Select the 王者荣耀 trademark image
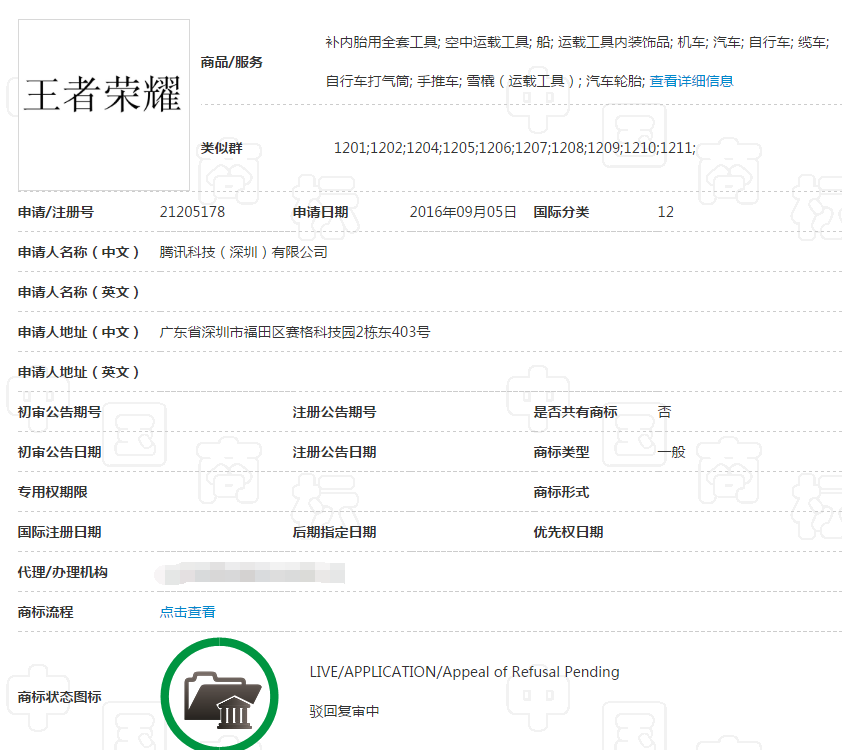Viewport: 842px width, 750px height. [103, 103]
